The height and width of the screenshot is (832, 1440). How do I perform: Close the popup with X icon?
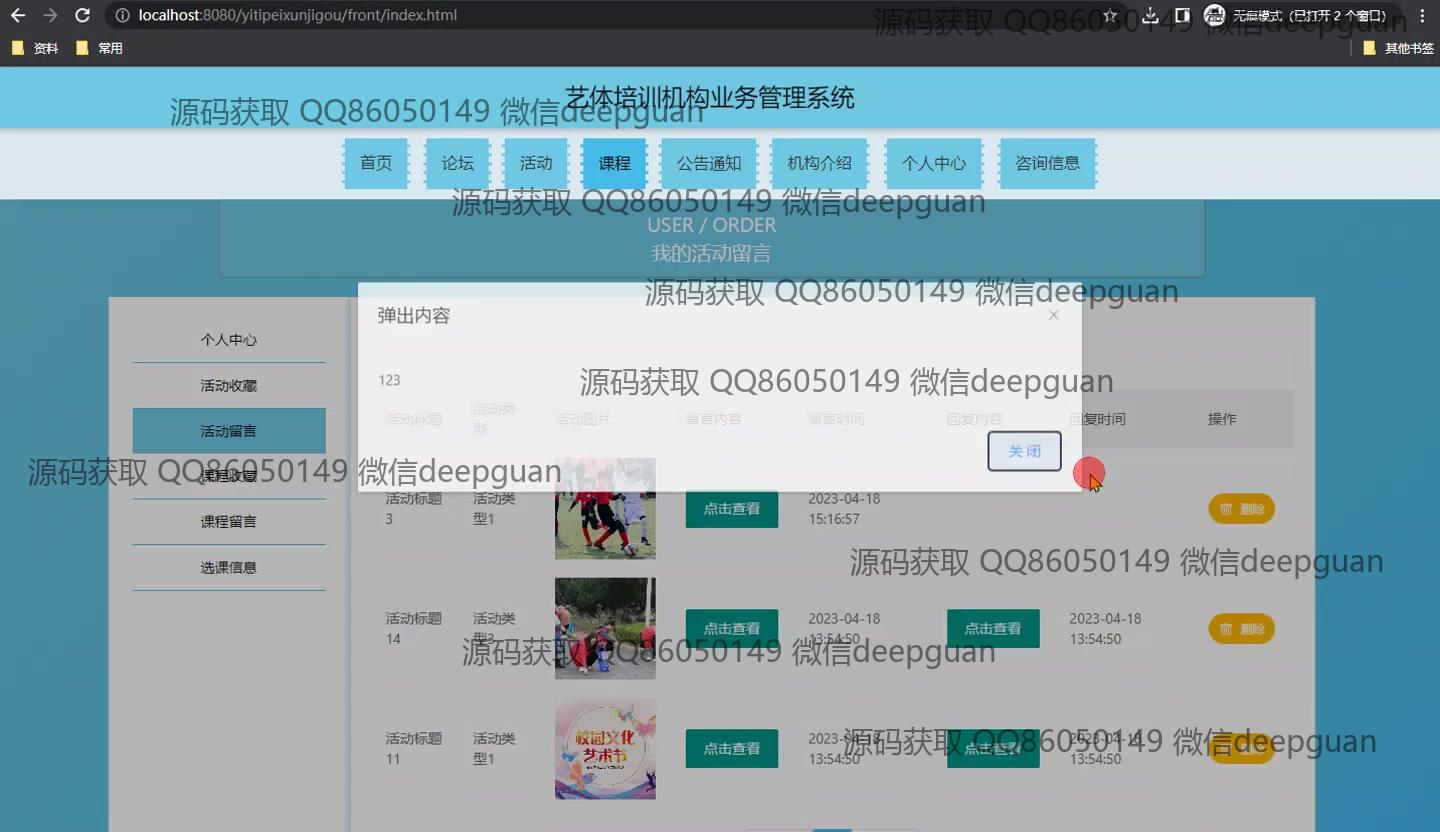pos(1053,315)
